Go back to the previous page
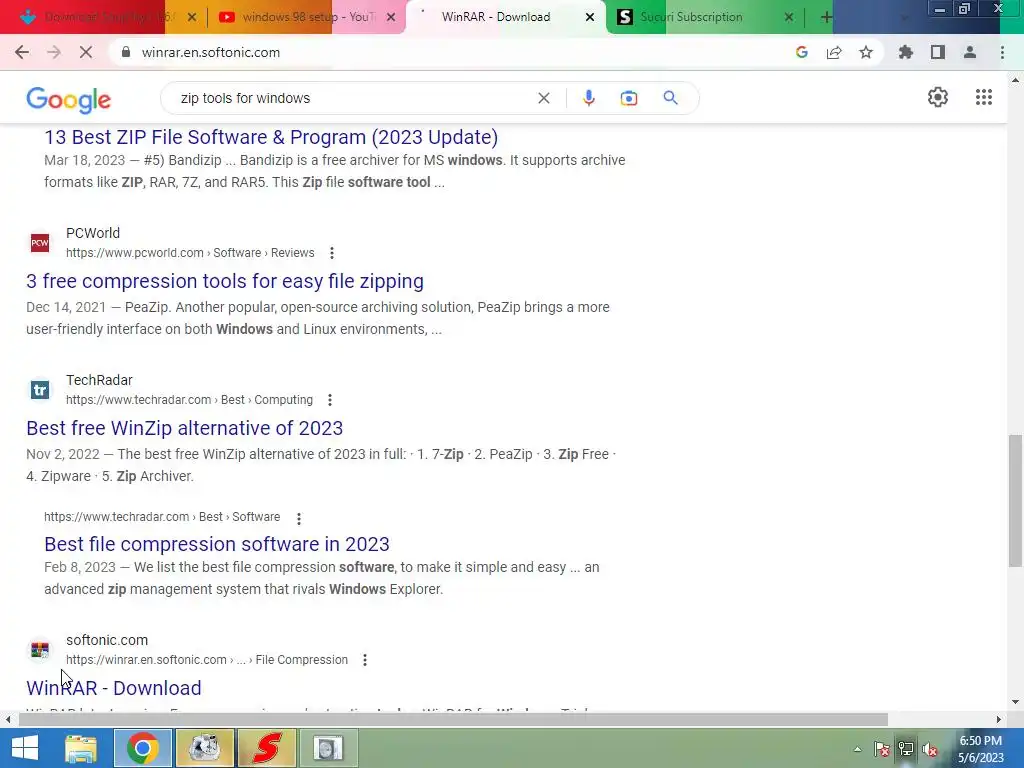The width and height of the screenshot is (1024, 768). 22,52
